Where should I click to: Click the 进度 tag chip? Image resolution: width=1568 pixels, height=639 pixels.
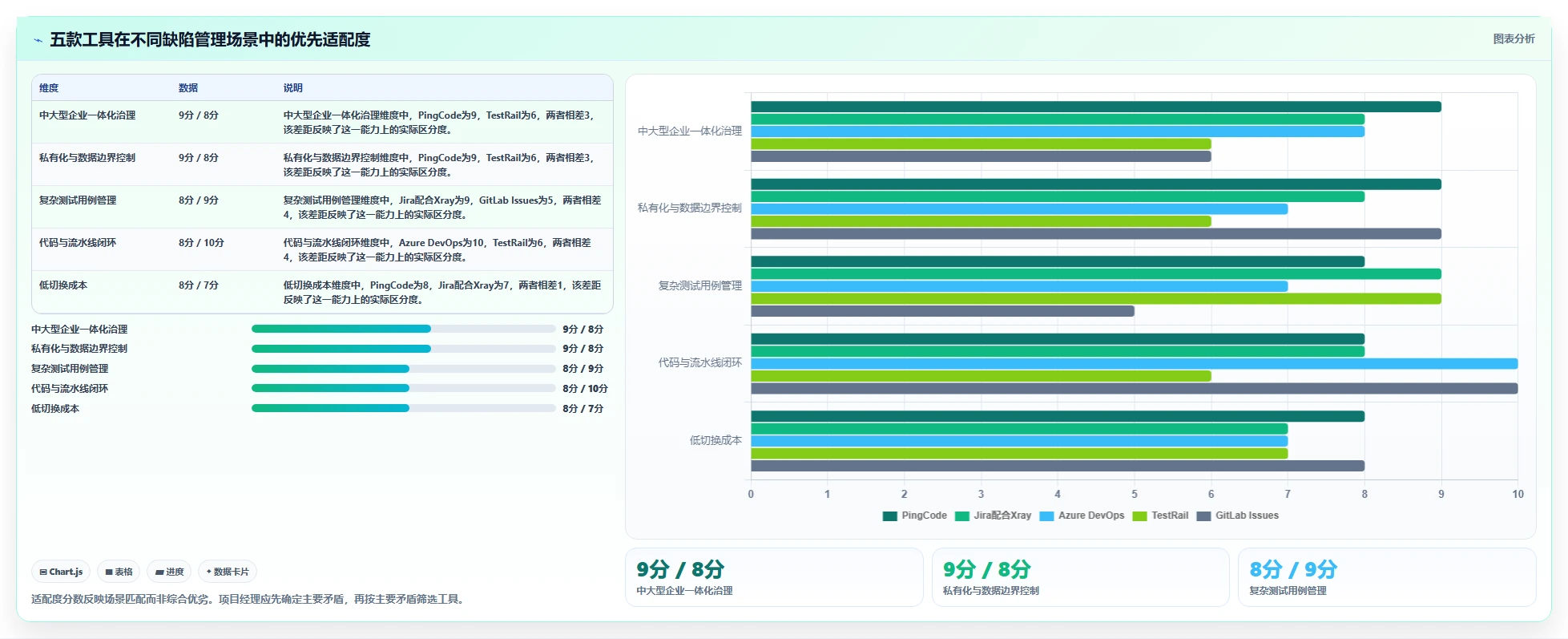pyautogui.click(x=169, y=572)
